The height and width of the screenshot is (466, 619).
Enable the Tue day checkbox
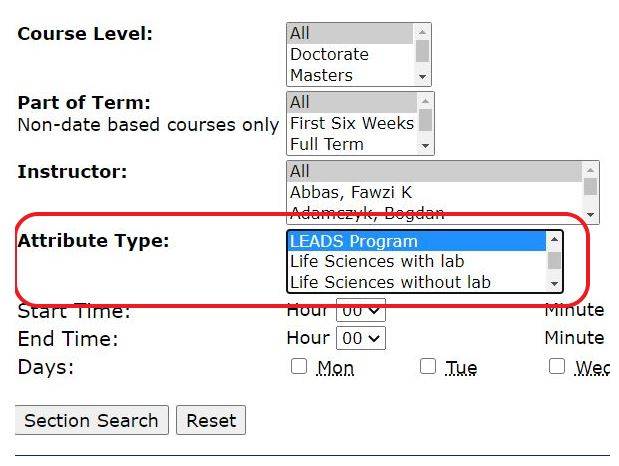[428, 366]
